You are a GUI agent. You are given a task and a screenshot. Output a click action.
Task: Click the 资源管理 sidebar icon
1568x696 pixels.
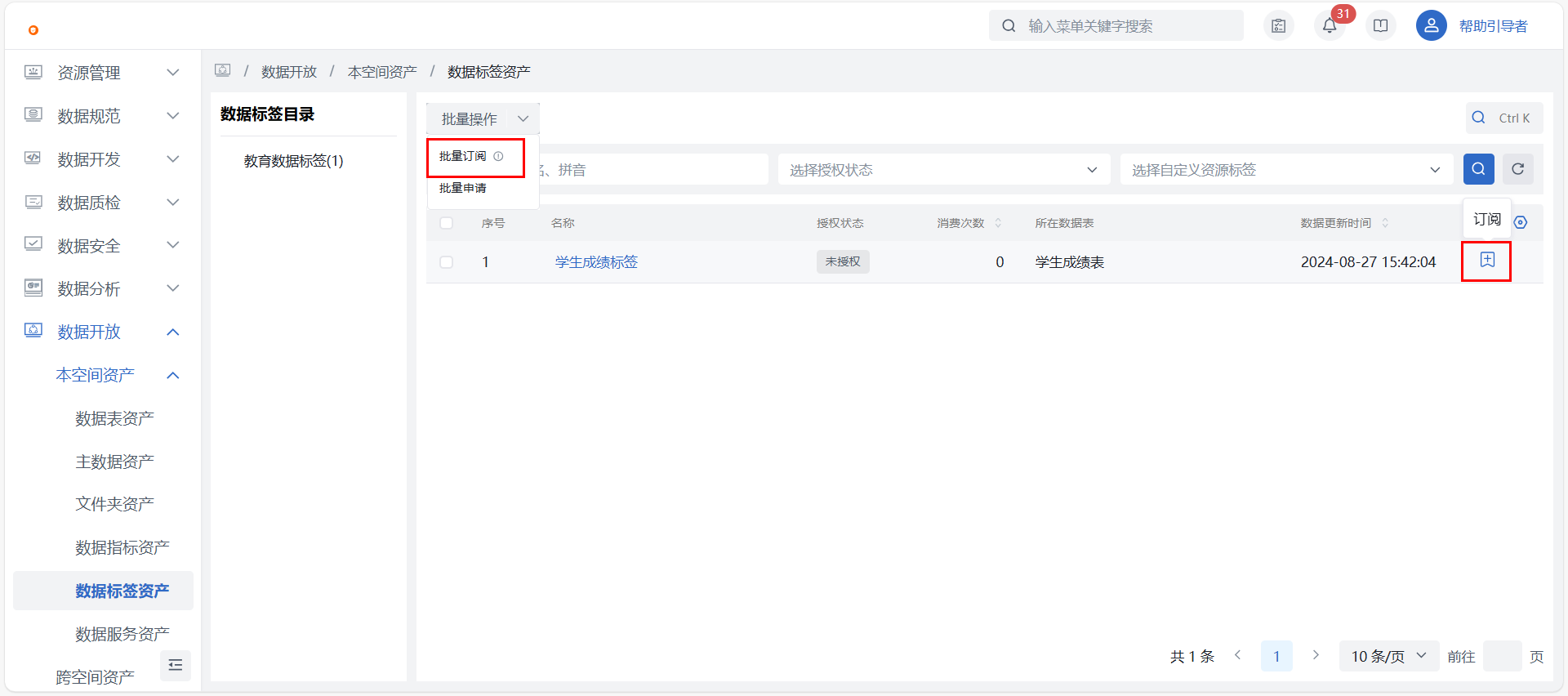(33, 72)
